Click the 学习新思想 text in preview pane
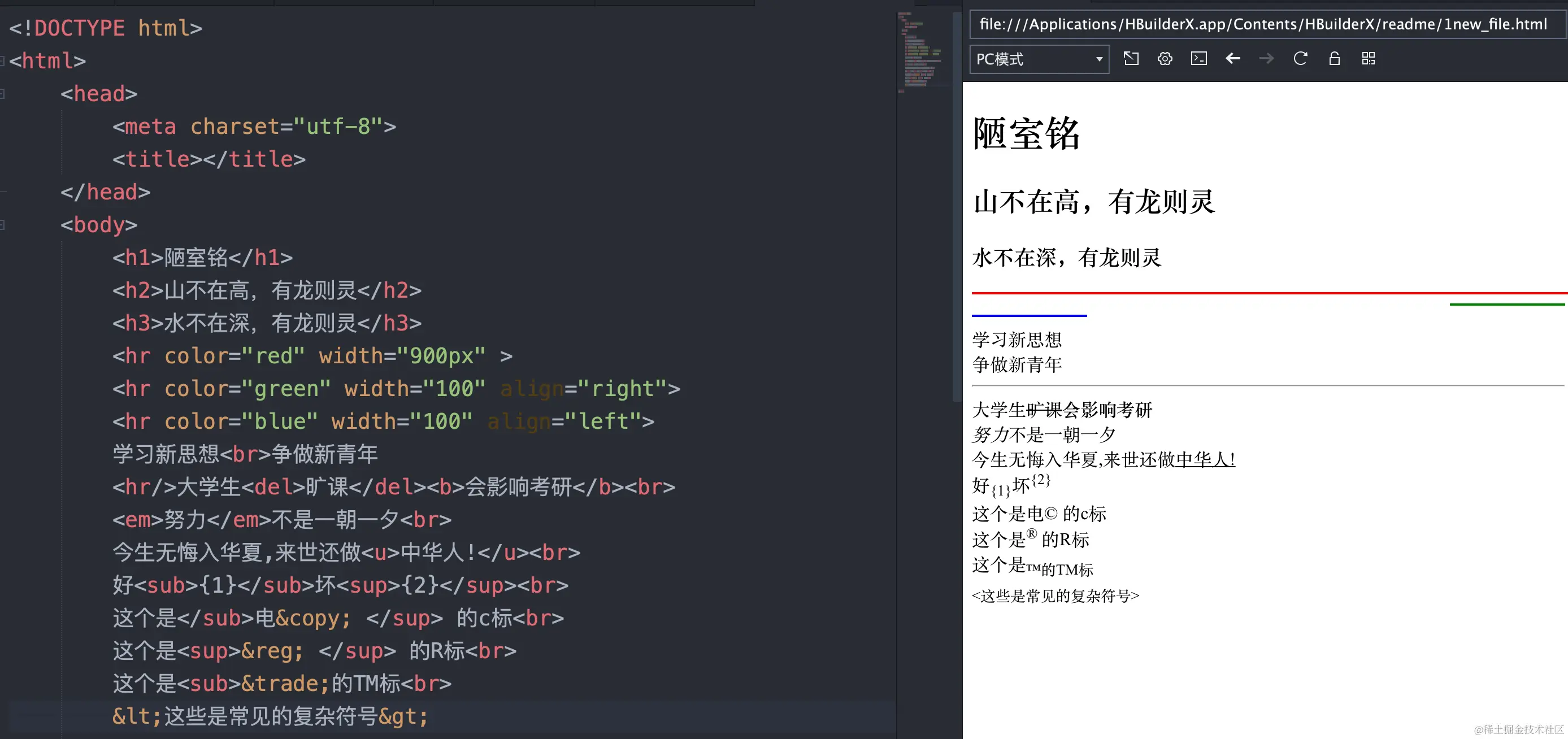 click(x=1017, y=339)
